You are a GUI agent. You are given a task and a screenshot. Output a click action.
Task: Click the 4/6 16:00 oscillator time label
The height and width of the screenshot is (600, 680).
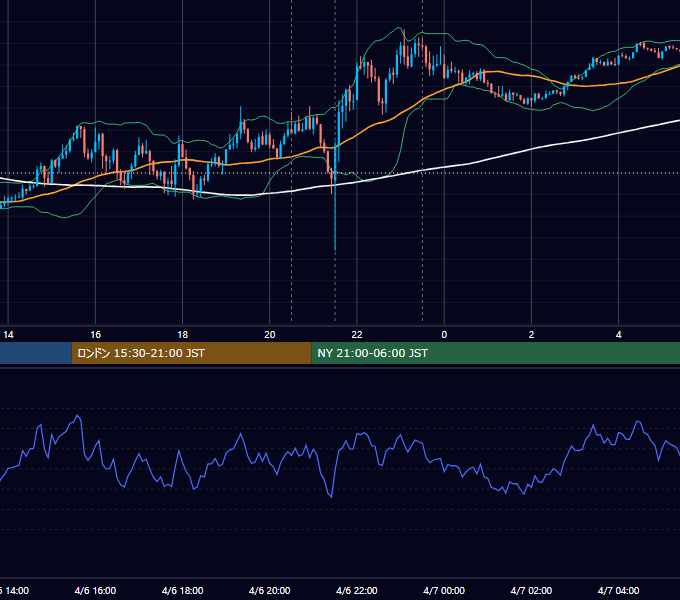point(95,590)
